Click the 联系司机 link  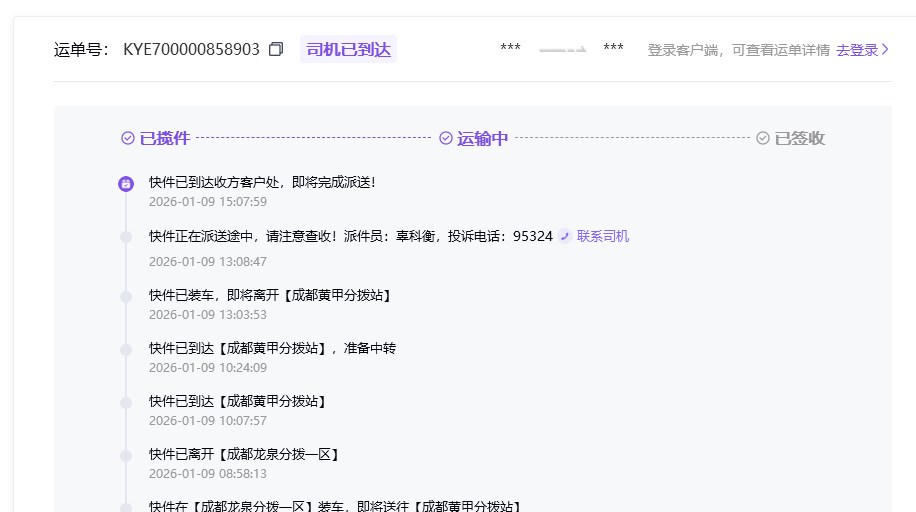603,237
